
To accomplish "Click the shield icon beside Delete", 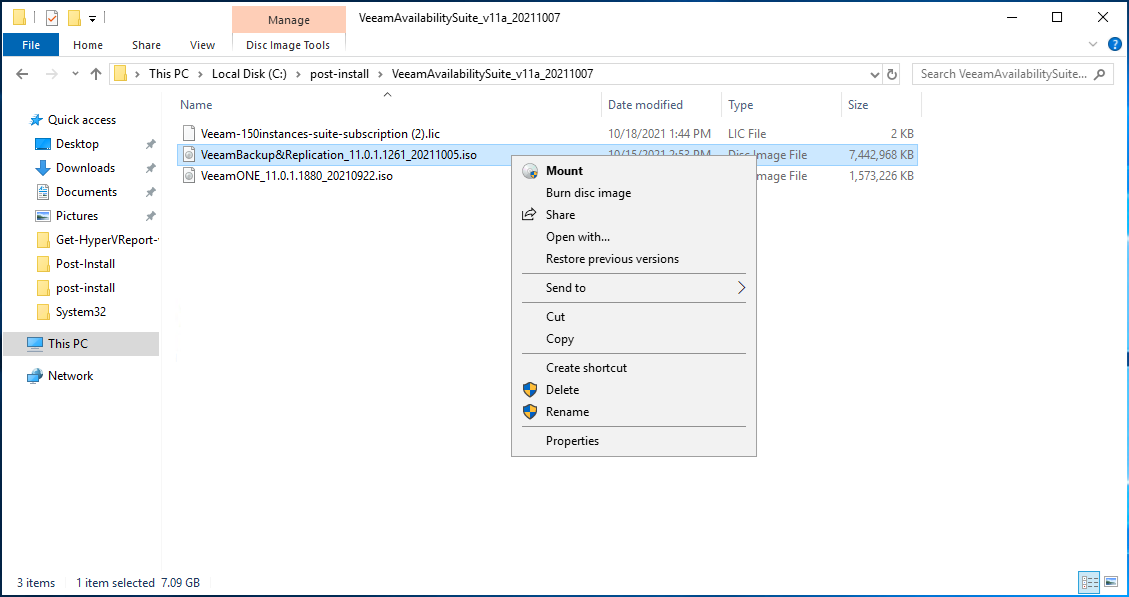I will [530, 390].
